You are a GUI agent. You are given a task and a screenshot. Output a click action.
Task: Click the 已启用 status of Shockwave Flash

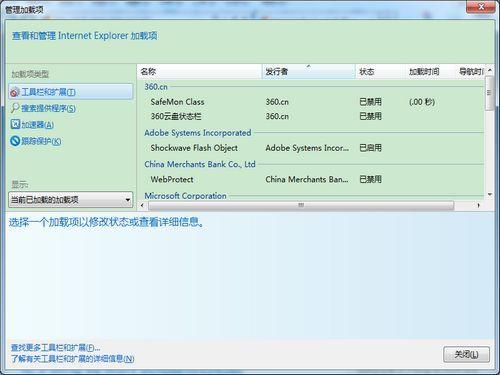[x=370, y=148]
